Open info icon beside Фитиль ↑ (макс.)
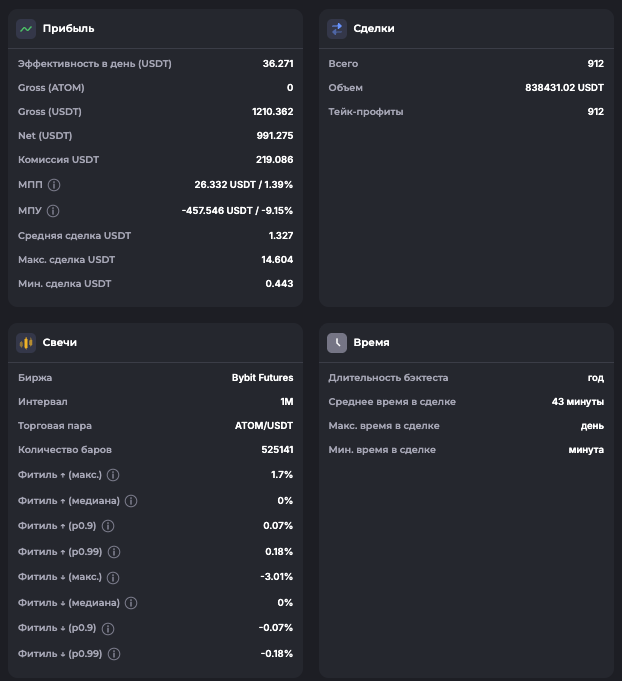Viewport: 622px width, 681px height. point(113,475)
